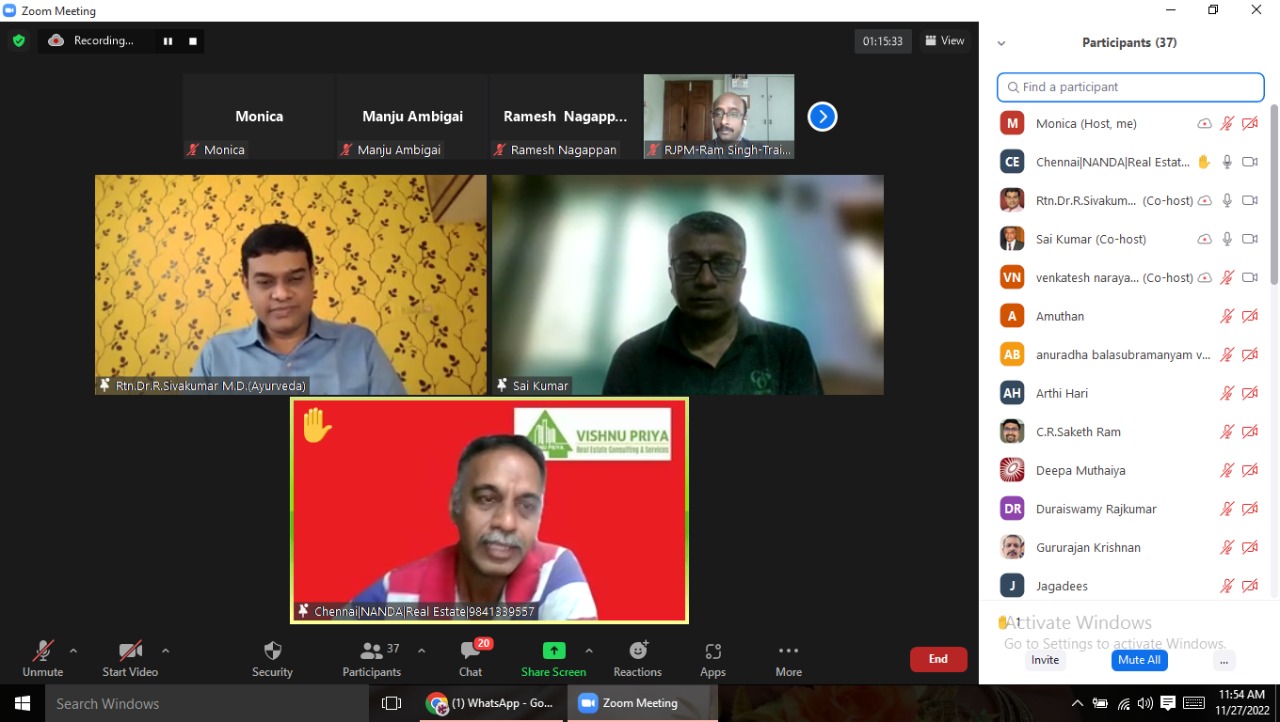This screenshot has height=722, width=1280.
Task: Open the Chat panel icon
Action: tap(470, 651)
